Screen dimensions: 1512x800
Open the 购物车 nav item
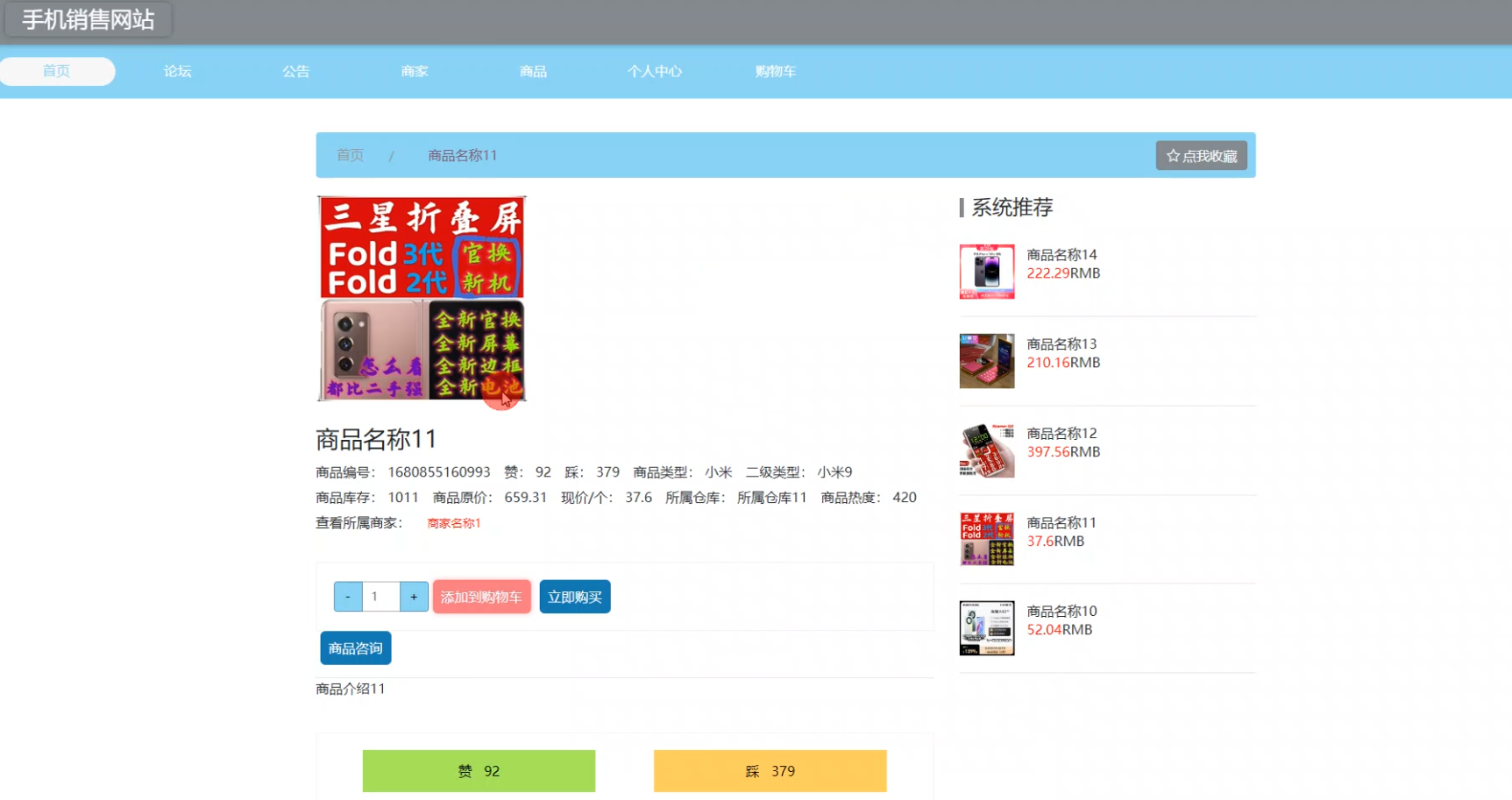[776, 71]
